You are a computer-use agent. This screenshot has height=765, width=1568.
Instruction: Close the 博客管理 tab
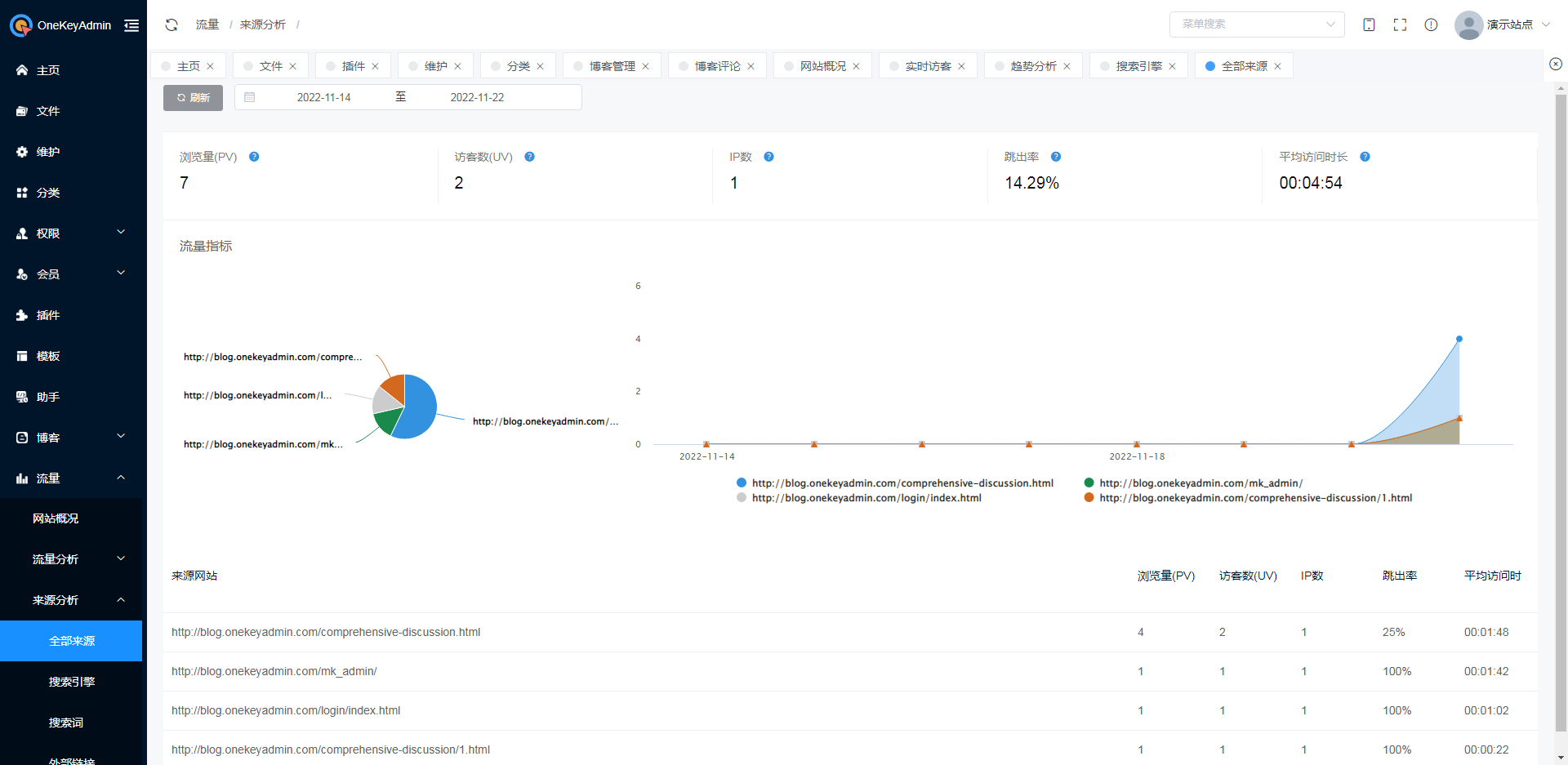coord(645,66)
